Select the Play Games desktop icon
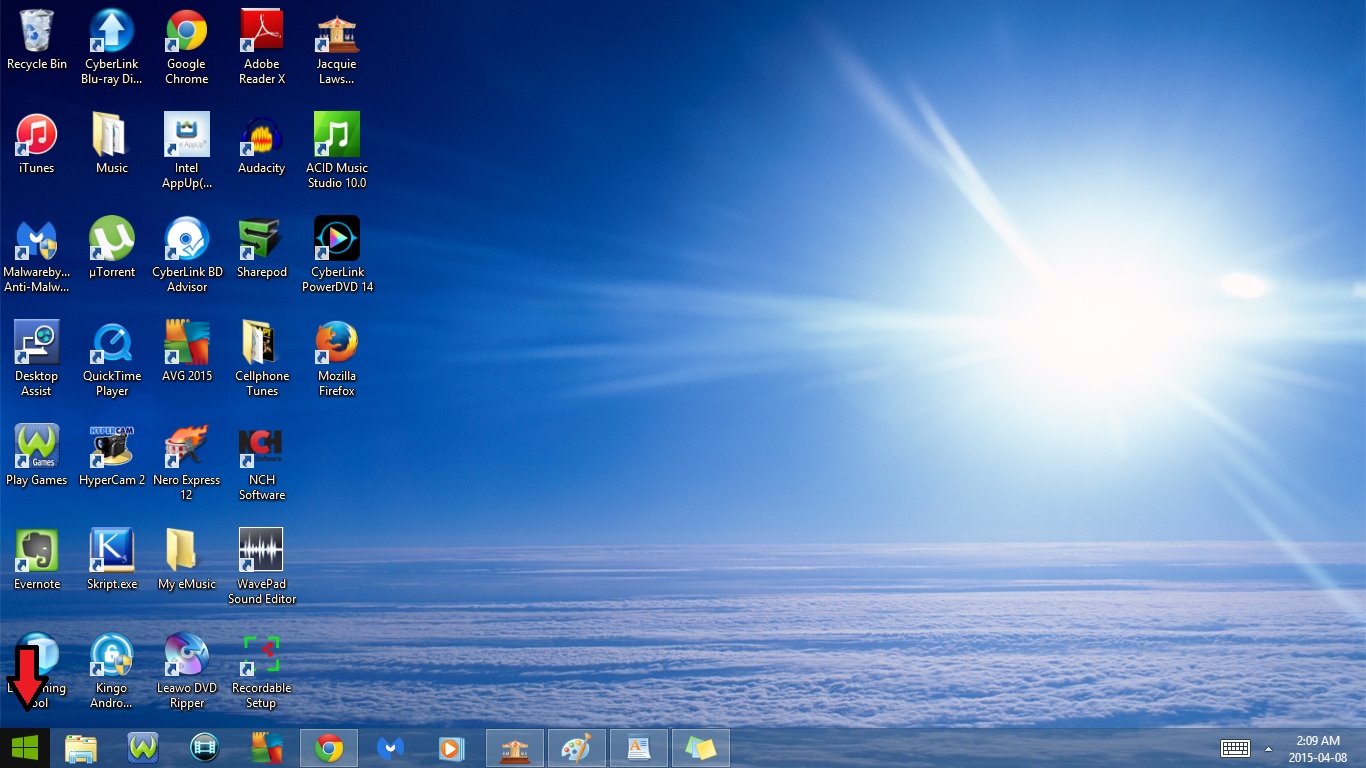1366x768 pixels. tap(37, 456)
